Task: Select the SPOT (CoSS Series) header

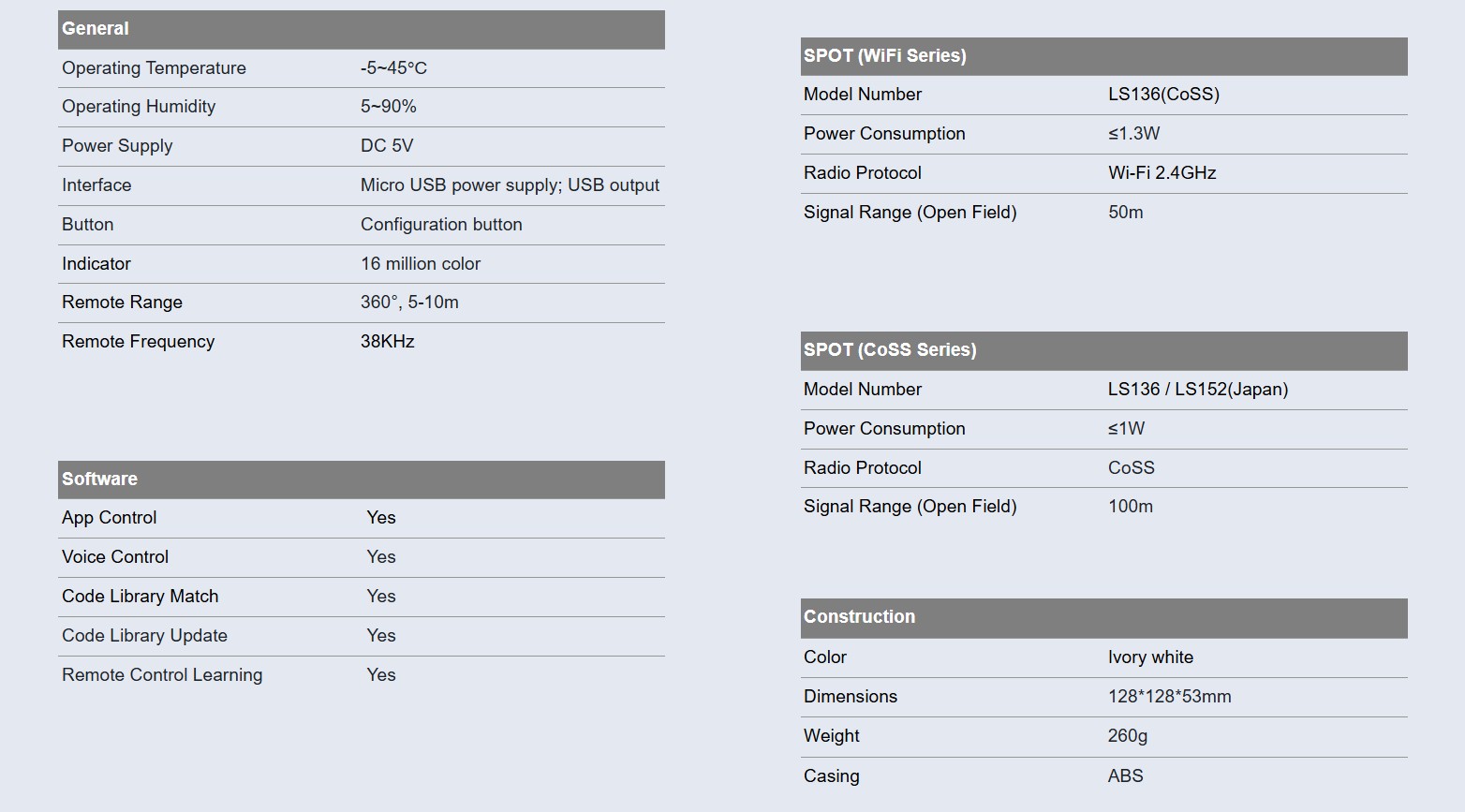Action: coord(889,350)
